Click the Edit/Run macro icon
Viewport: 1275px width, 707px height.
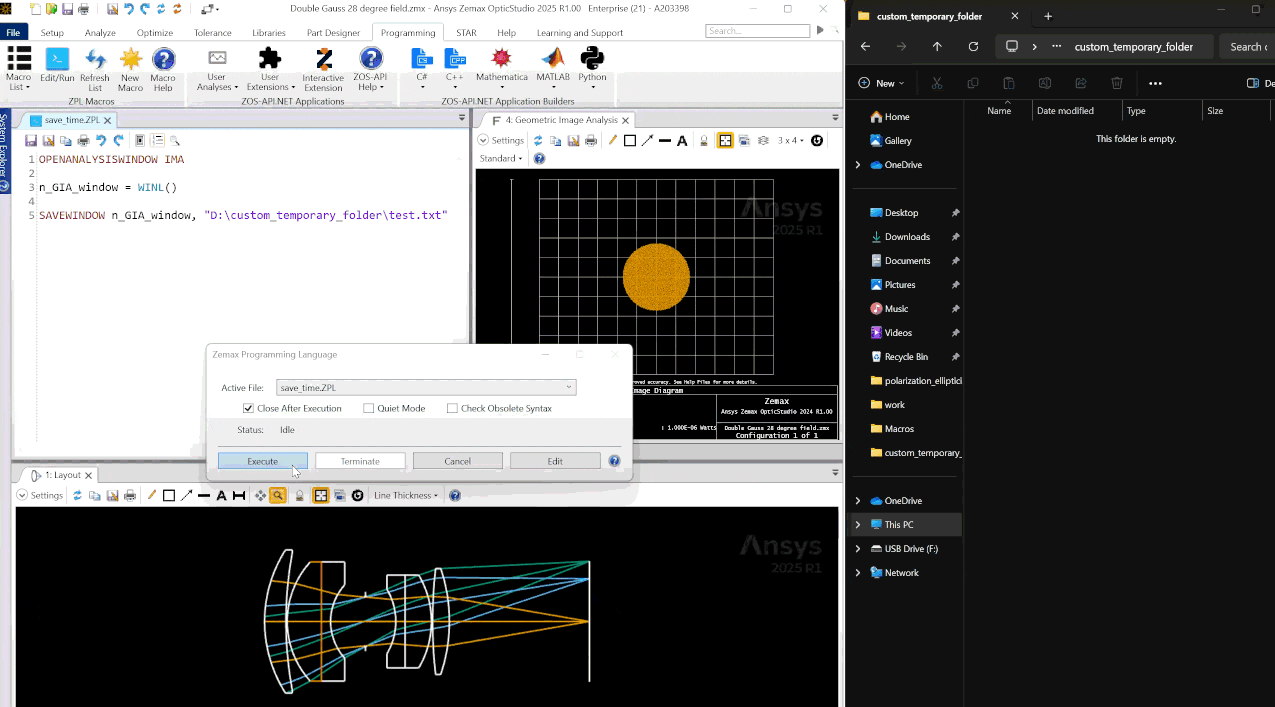click(57, 67)
